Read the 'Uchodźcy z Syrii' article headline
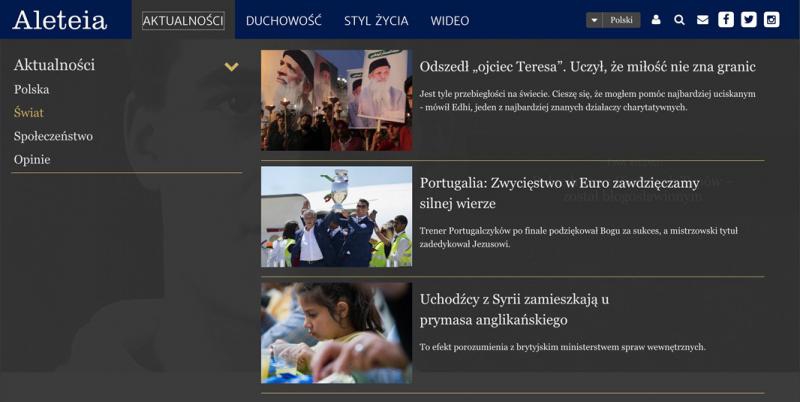This screenshot has width=800, height=402. [x=514, y=309]
